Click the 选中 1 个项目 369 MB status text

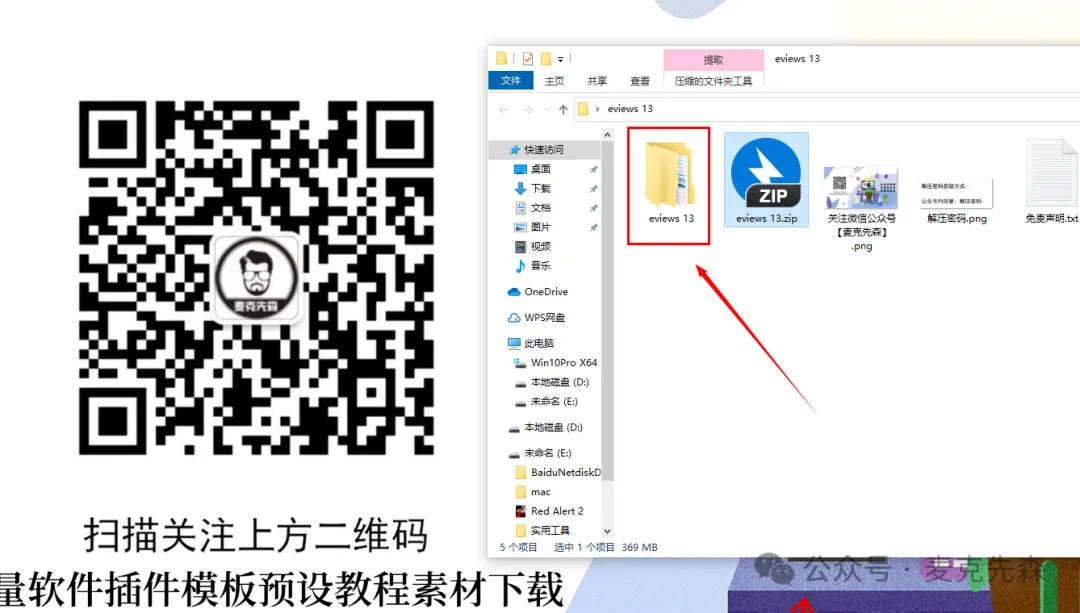pos(606,547)
